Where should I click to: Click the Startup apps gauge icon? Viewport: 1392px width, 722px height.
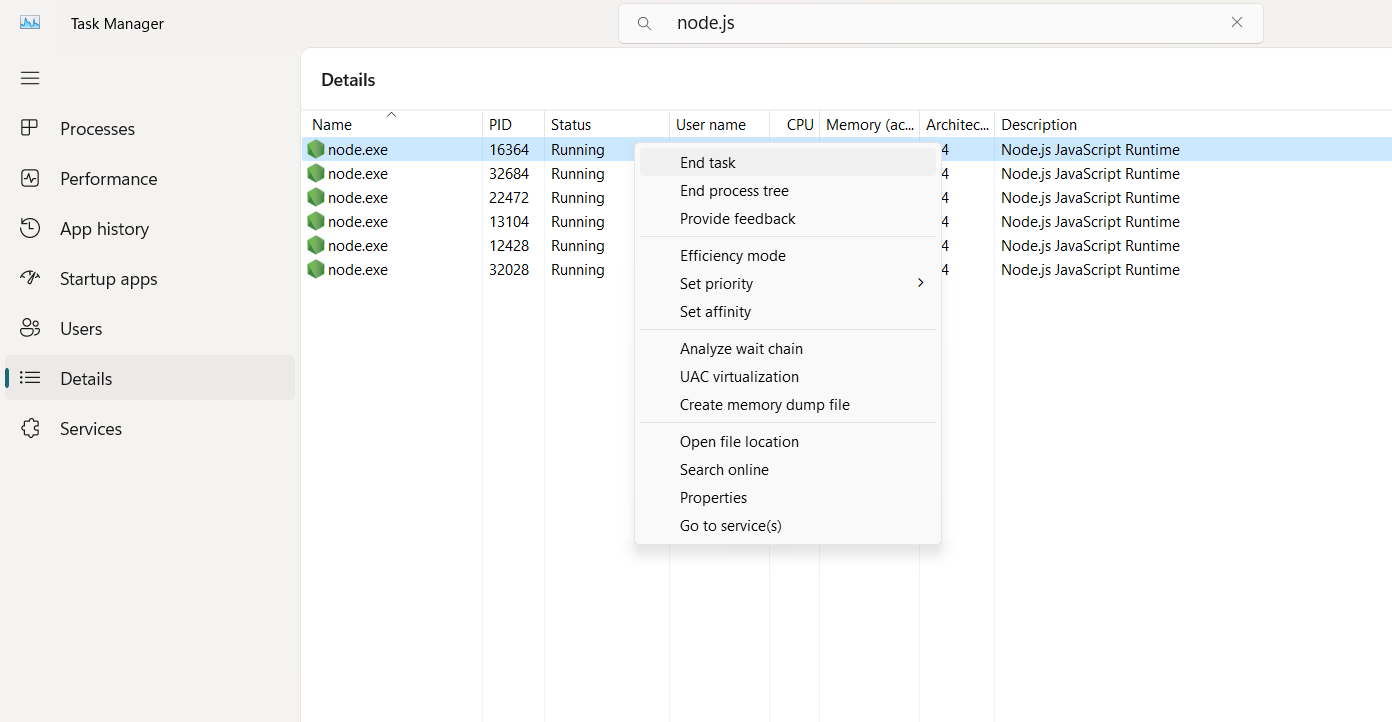click(x=30, y=278)
